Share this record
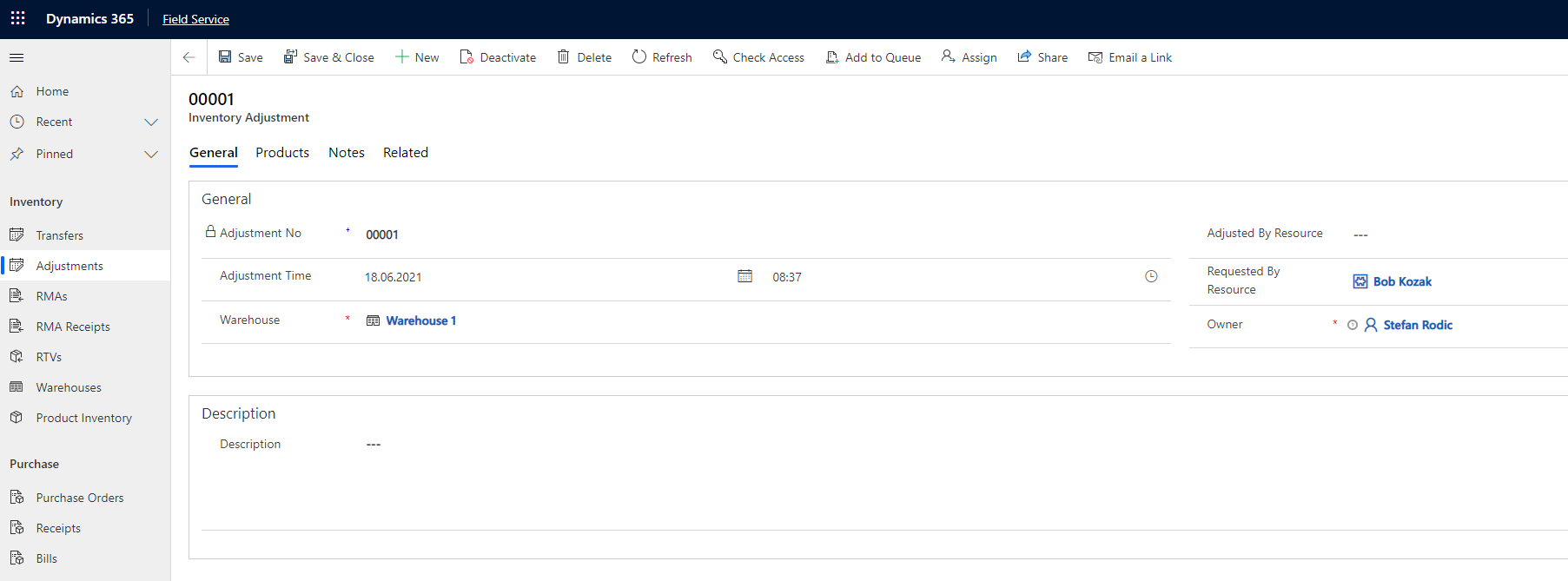Viewport: 1568px width, 581px height. (x=1042, y=57)
